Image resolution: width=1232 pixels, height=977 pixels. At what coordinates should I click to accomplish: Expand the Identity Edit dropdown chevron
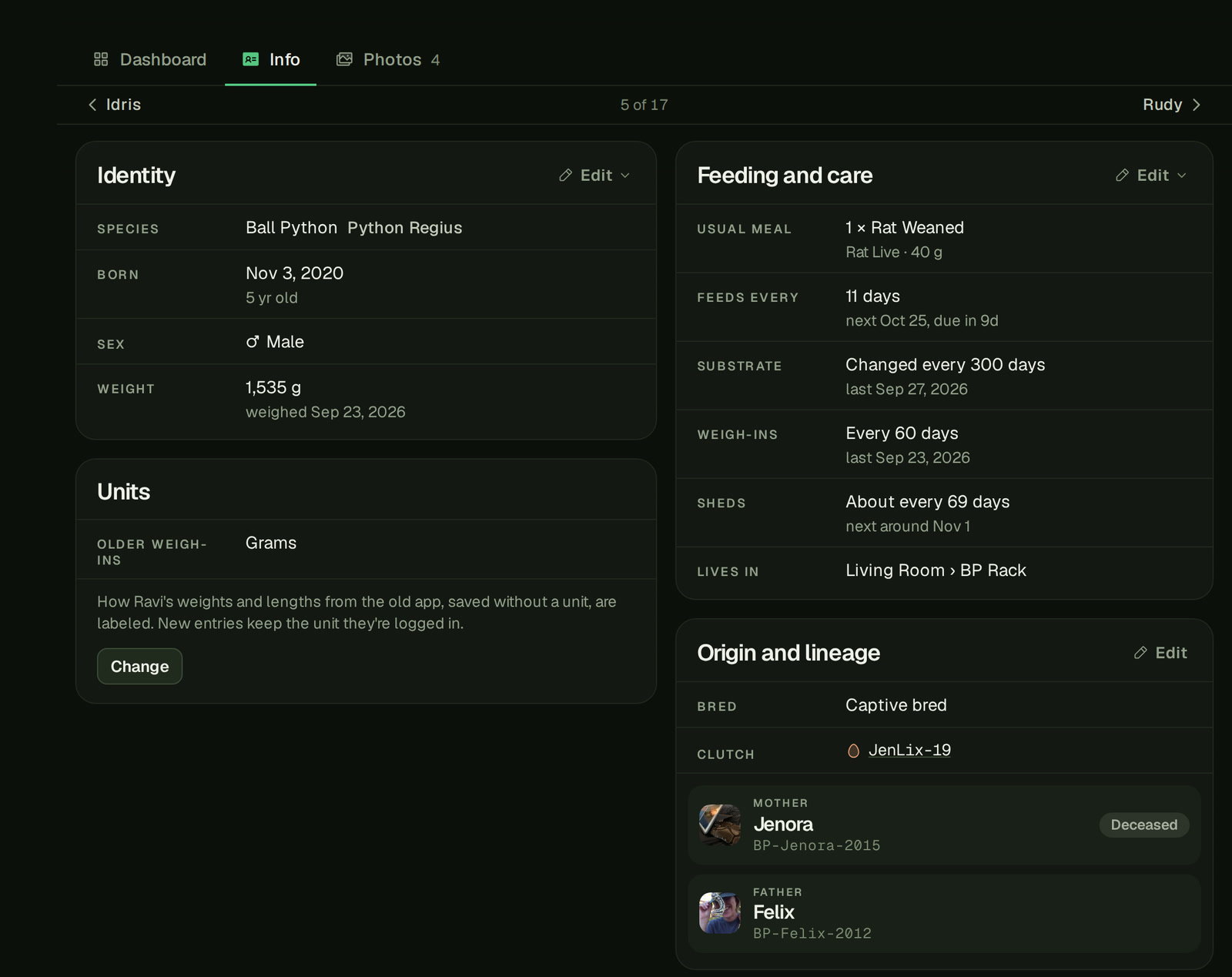point(625,176)
